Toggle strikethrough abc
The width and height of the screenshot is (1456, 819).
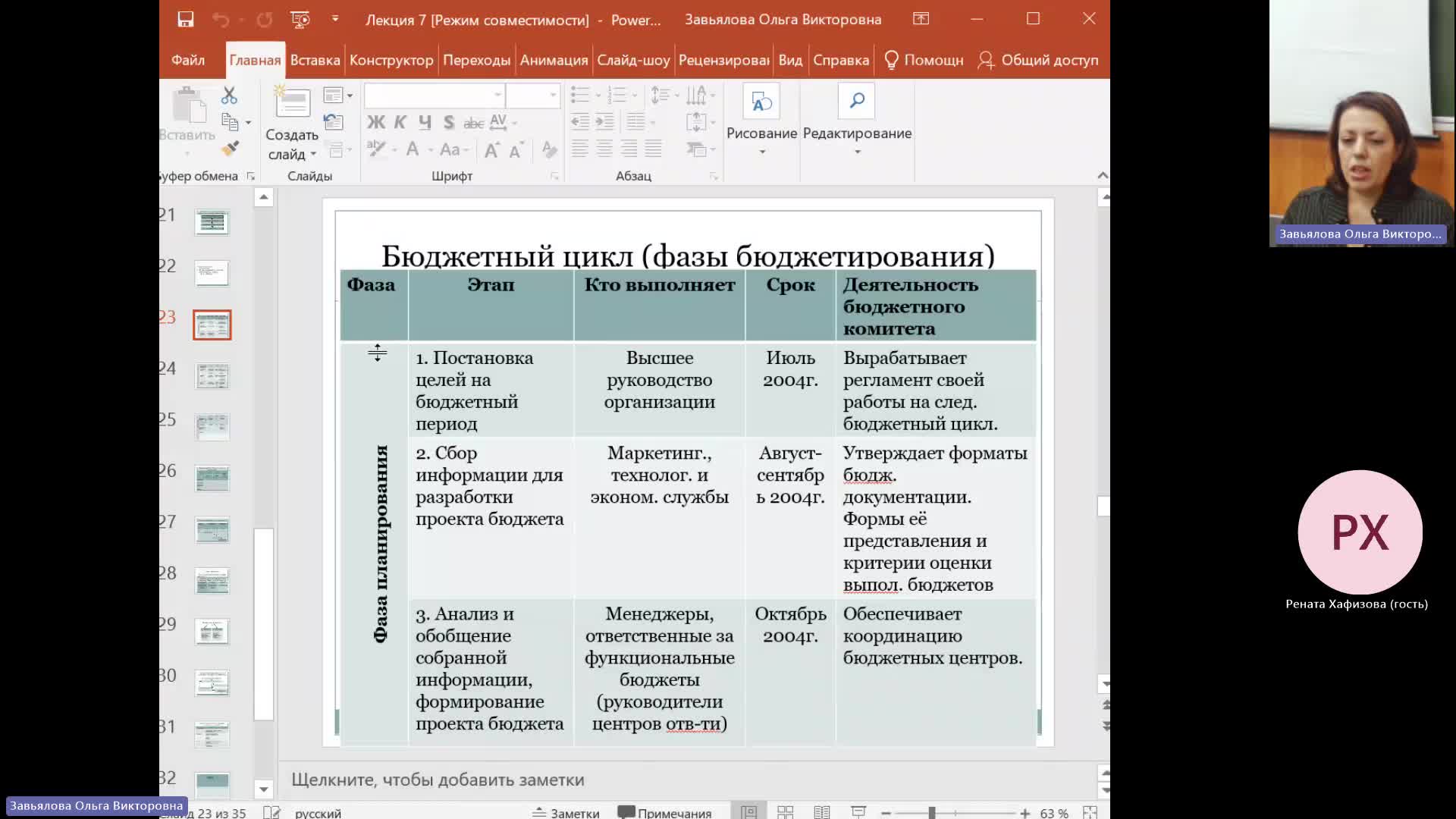(473, 123)
